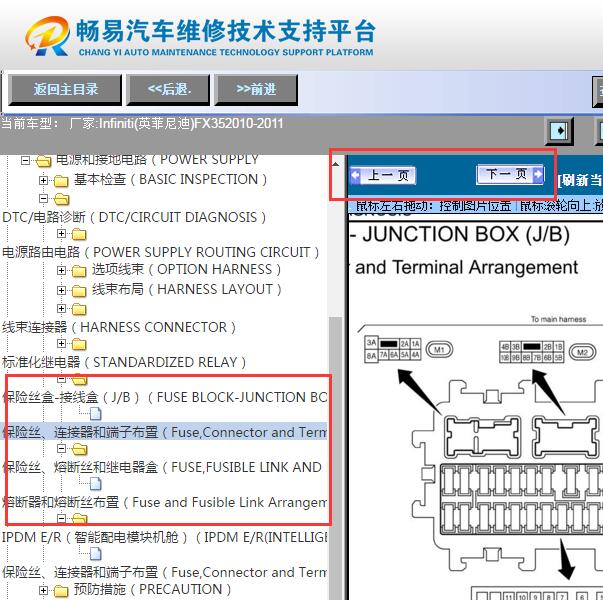
Task: Click the document icon under 保险丝、熔断丝和继电器盒
Action: coord(96,484)
